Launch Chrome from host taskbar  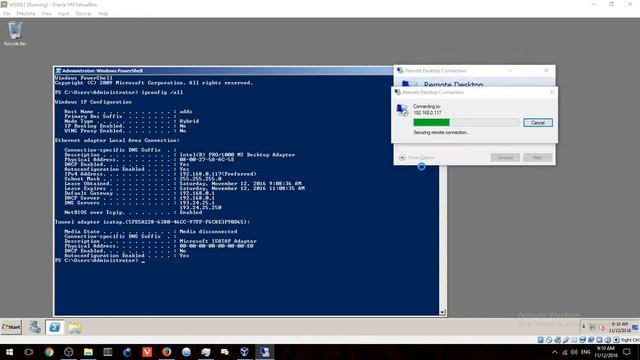49,352
